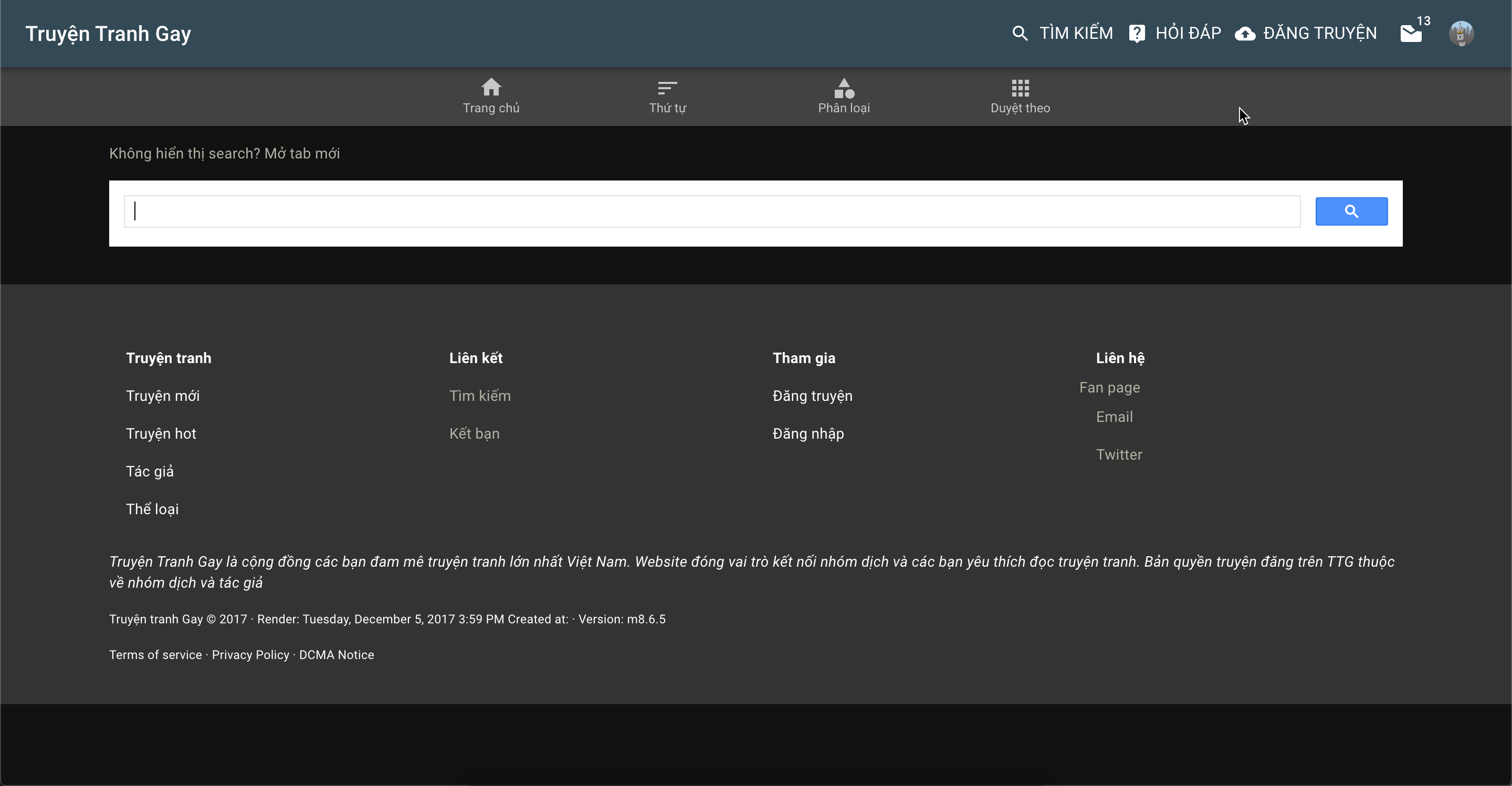Open Mở tab mới search link
Viewport: 1512px width, 786px height.
pos(302,154)
